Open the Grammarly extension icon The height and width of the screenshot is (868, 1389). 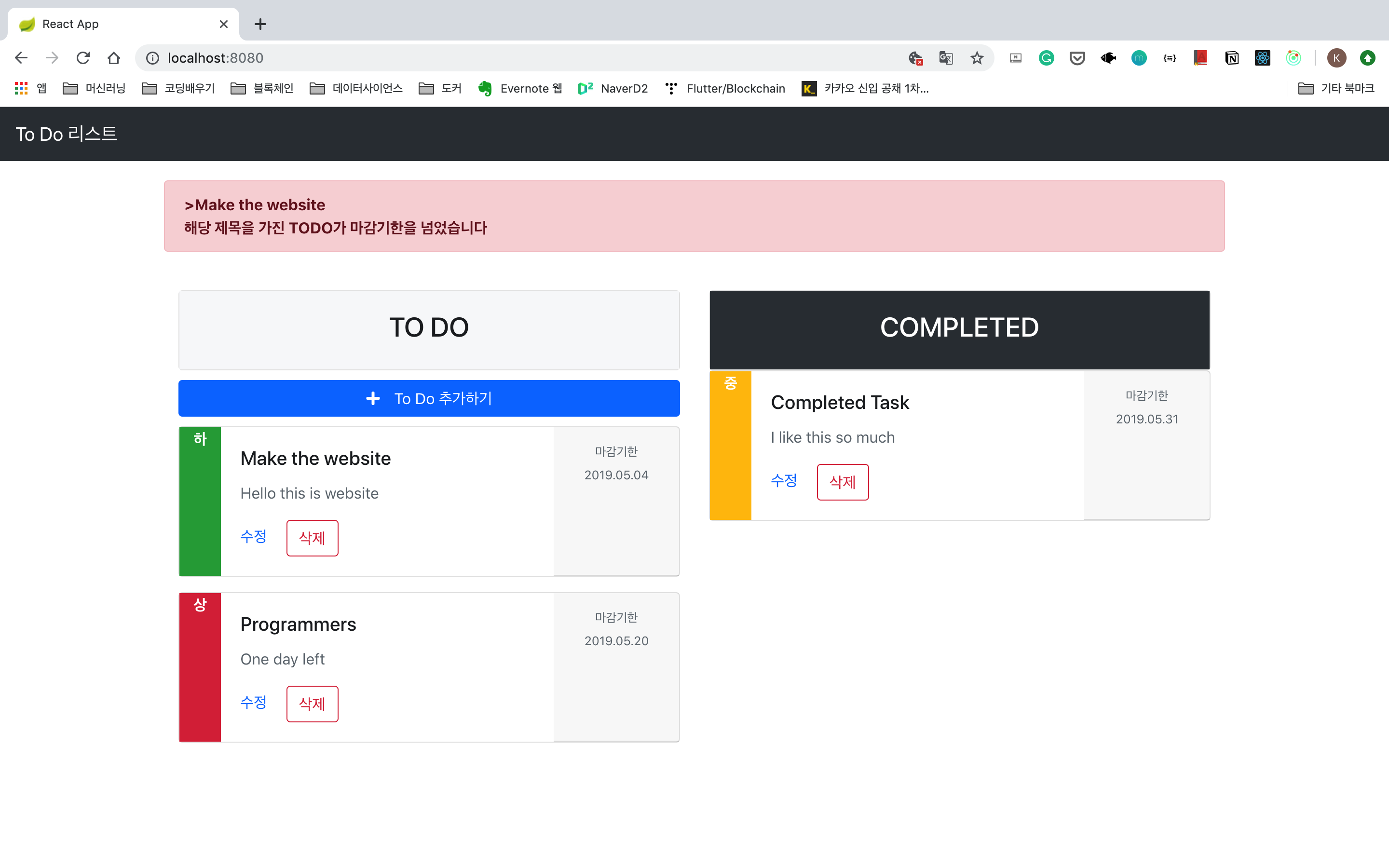click(x=1047, y=58)
